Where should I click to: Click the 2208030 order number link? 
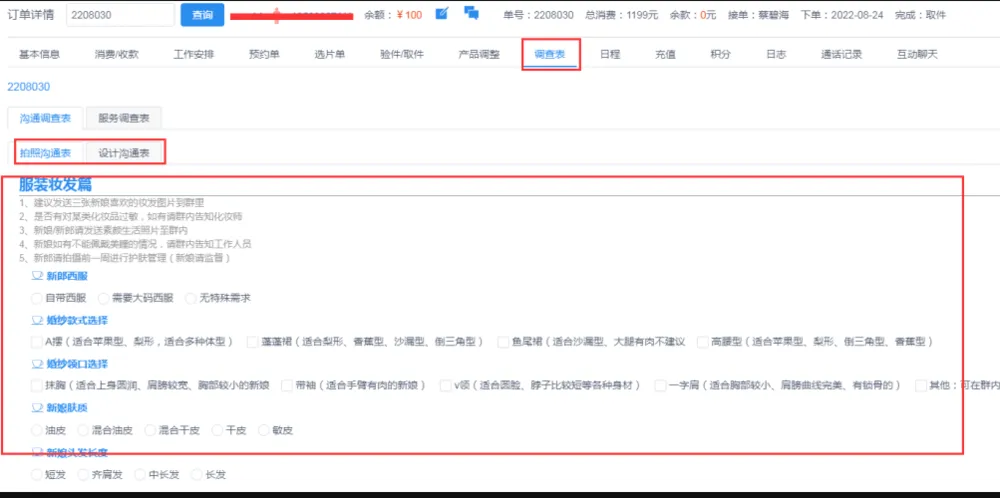pos(28,87)
